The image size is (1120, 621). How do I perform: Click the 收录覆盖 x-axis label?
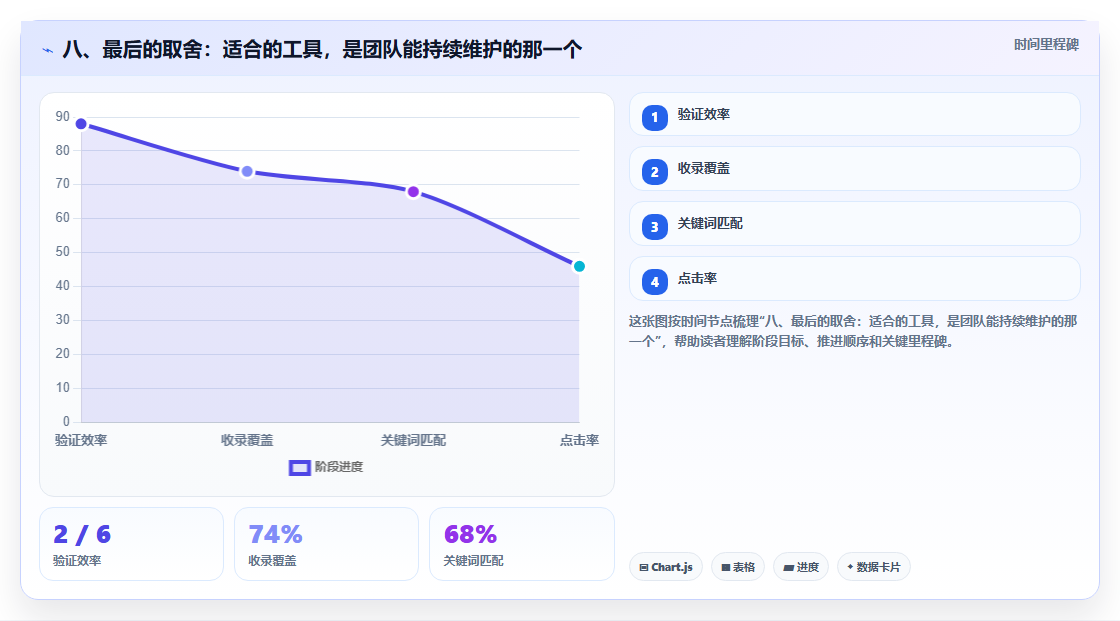pyautogui.click(x=247, y=440)
